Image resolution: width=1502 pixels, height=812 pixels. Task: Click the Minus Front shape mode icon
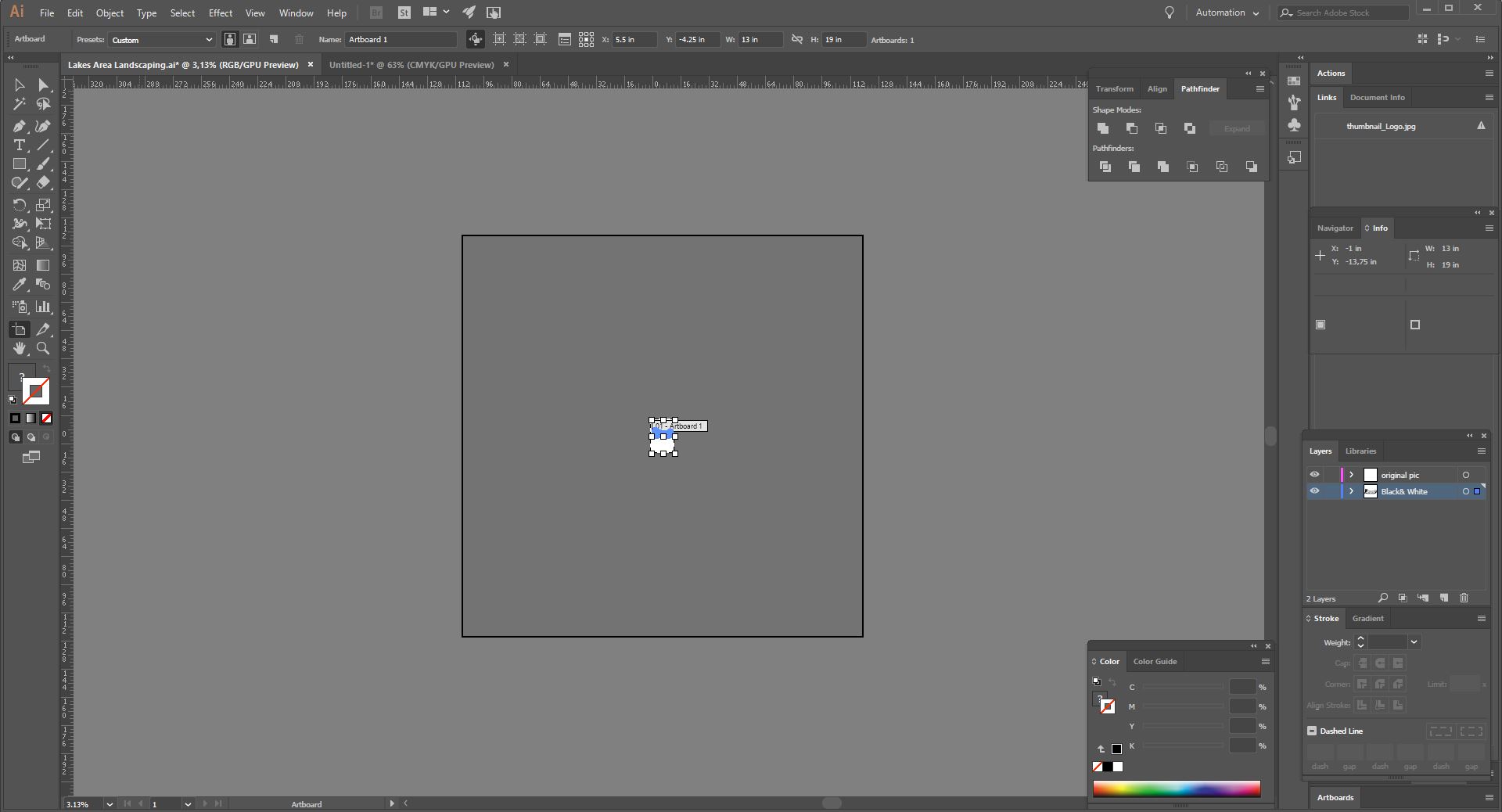coord(1132,128)
